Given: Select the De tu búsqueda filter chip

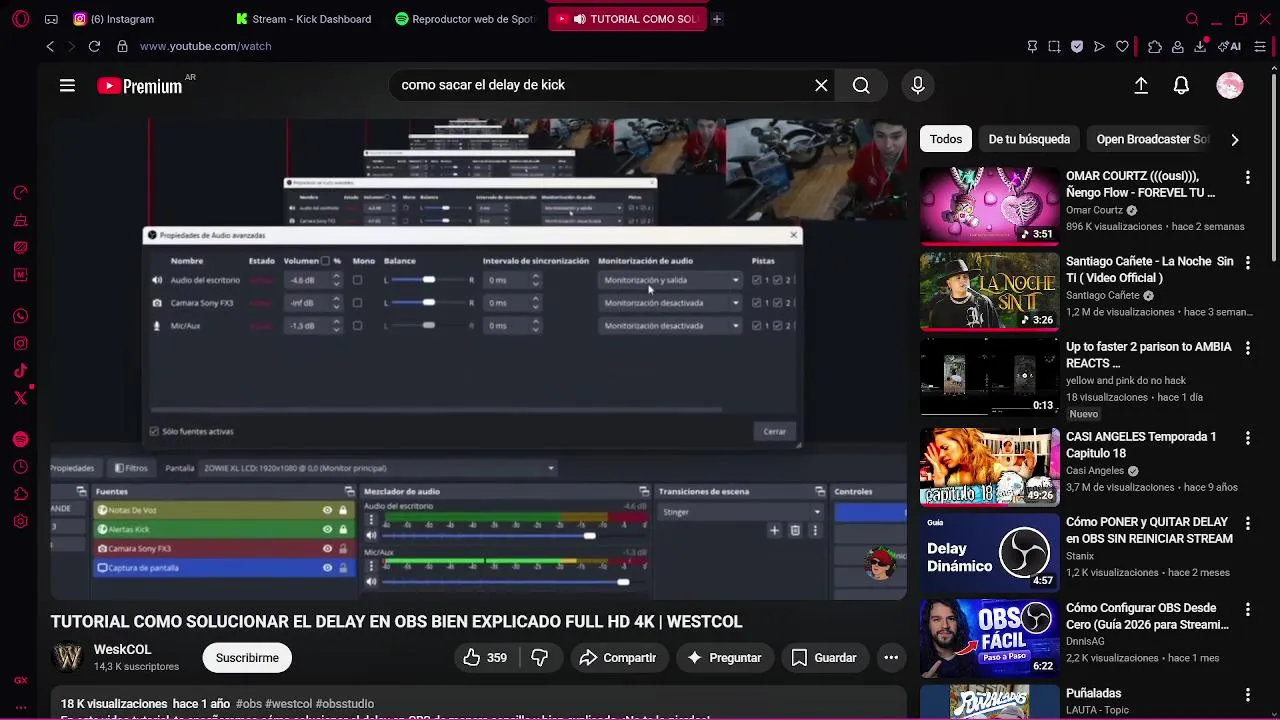Looking at the screenshot, I should [1029, 139].
